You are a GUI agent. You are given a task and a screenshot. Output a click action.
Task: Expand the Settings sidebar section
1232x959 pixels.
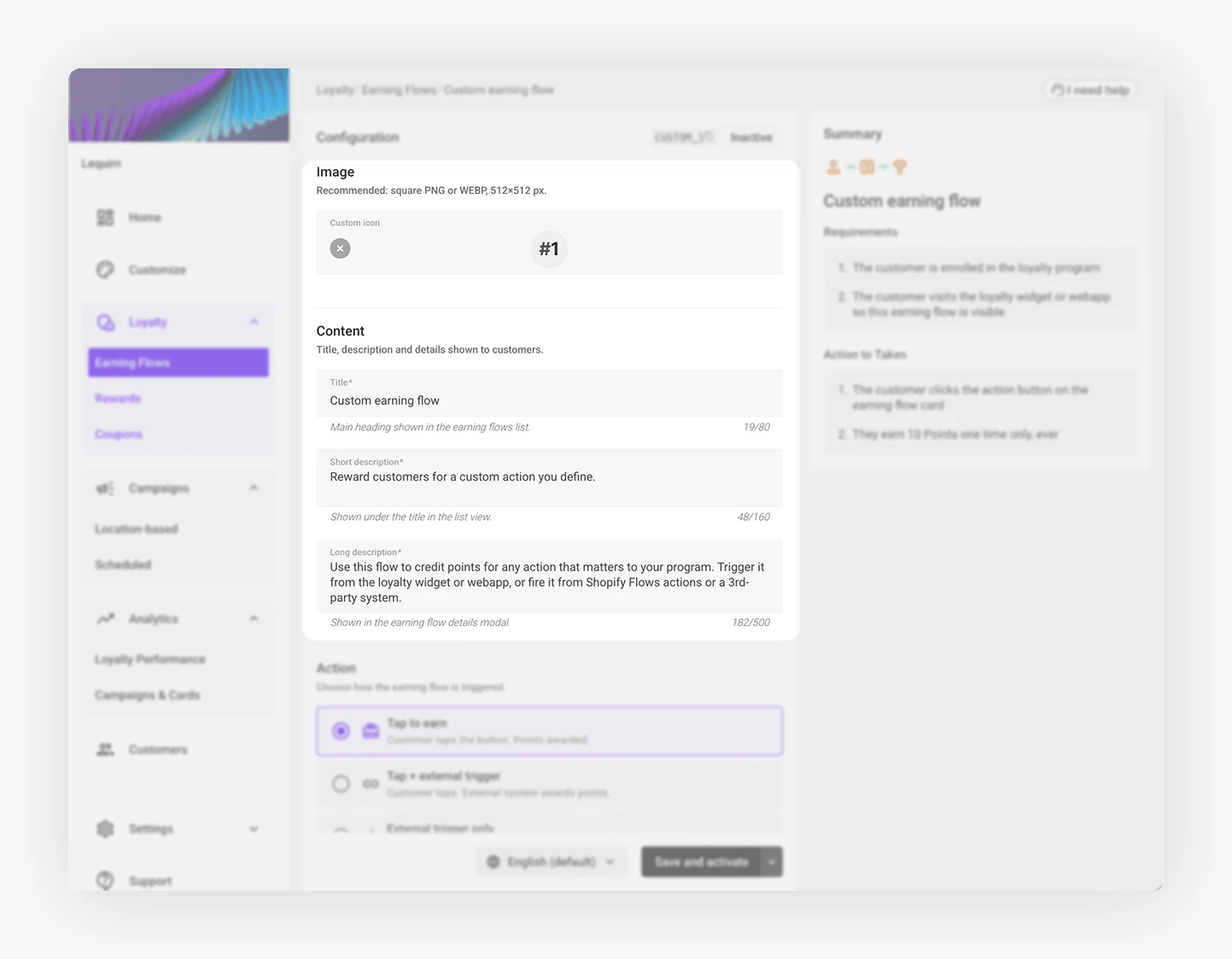pyautogui.click(x=254, y=828)
